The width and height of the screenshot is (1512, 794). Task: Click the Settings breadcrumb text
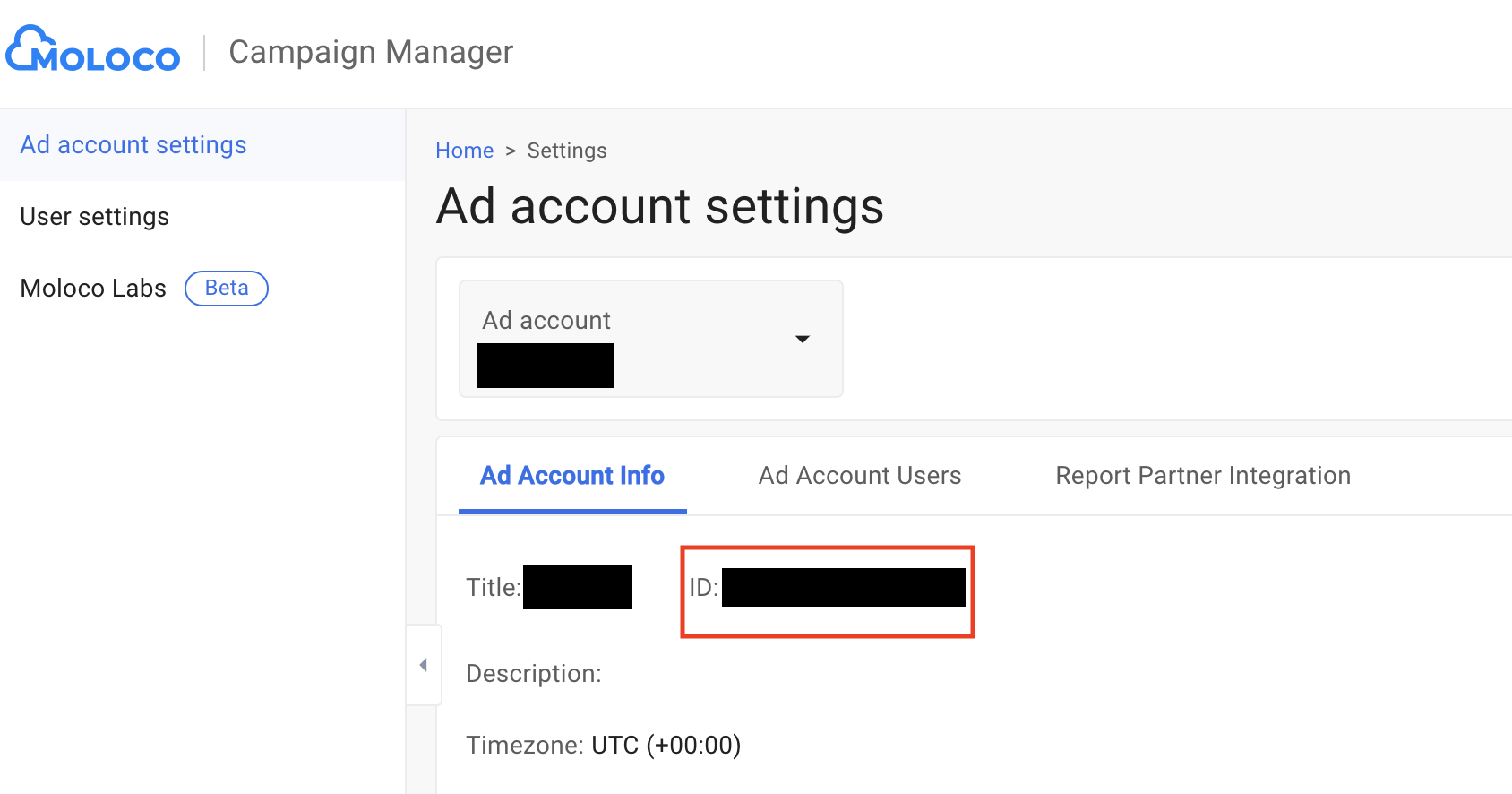click(x=567, y=151)
